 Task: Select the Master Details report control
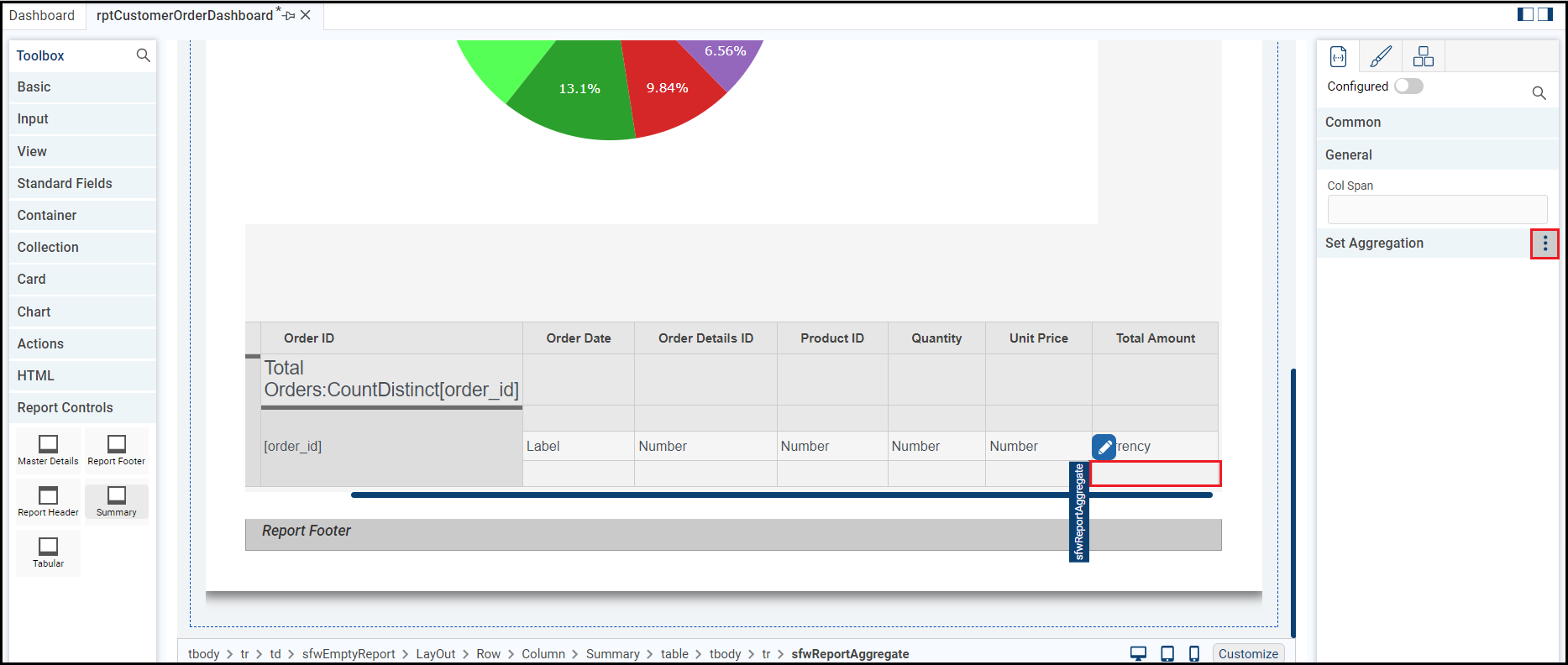pos(49,451)
